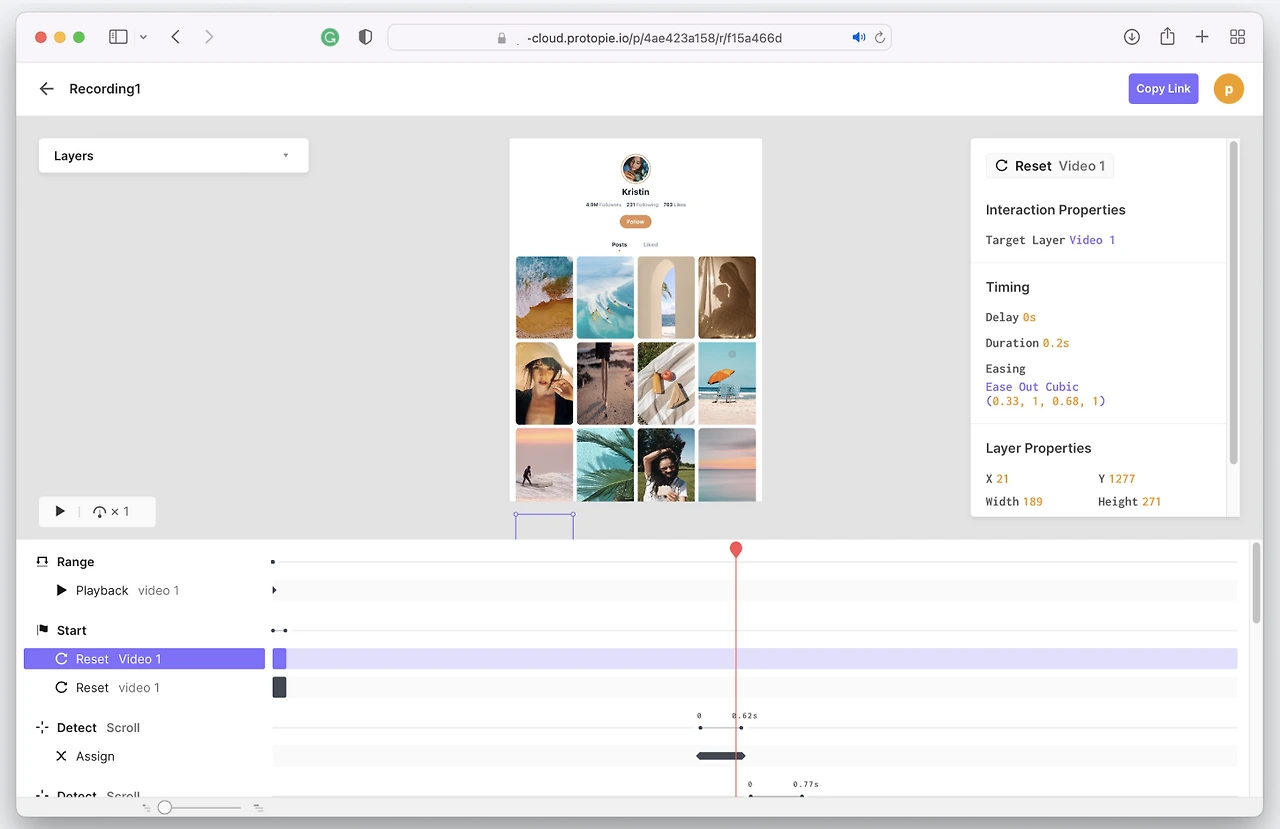The image size is (1280, 829).
Task: Select the Playback video 1 row
Action: 144,591
